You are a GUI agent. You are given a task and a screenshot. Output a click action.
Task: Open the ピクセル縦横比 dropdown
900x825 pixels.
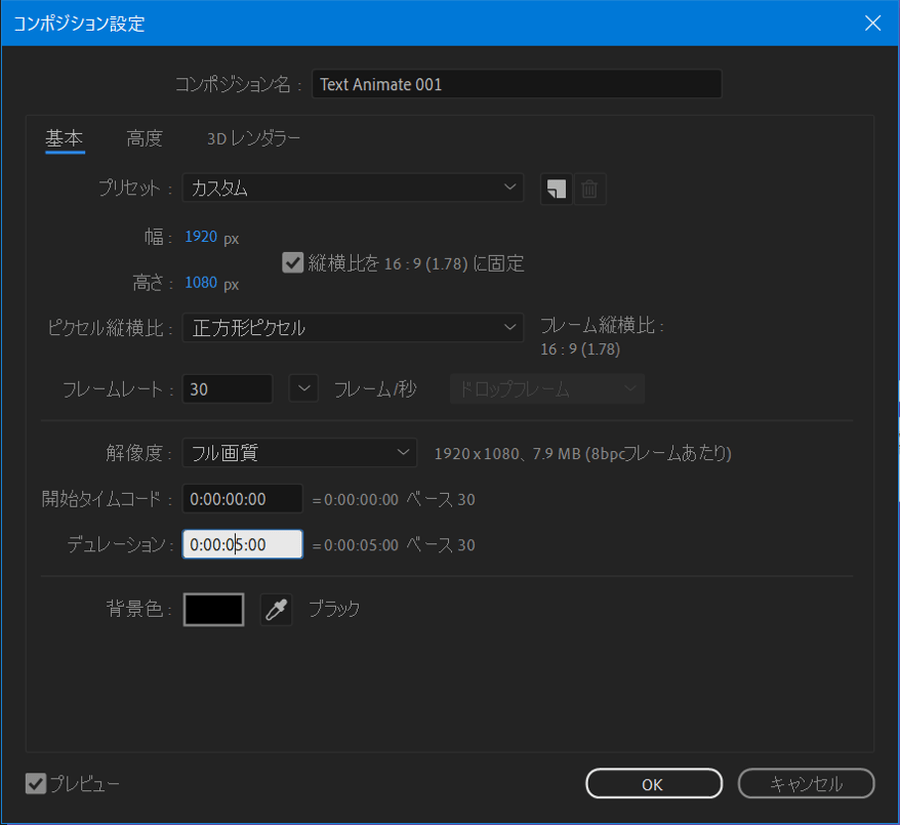coord(353,327)
